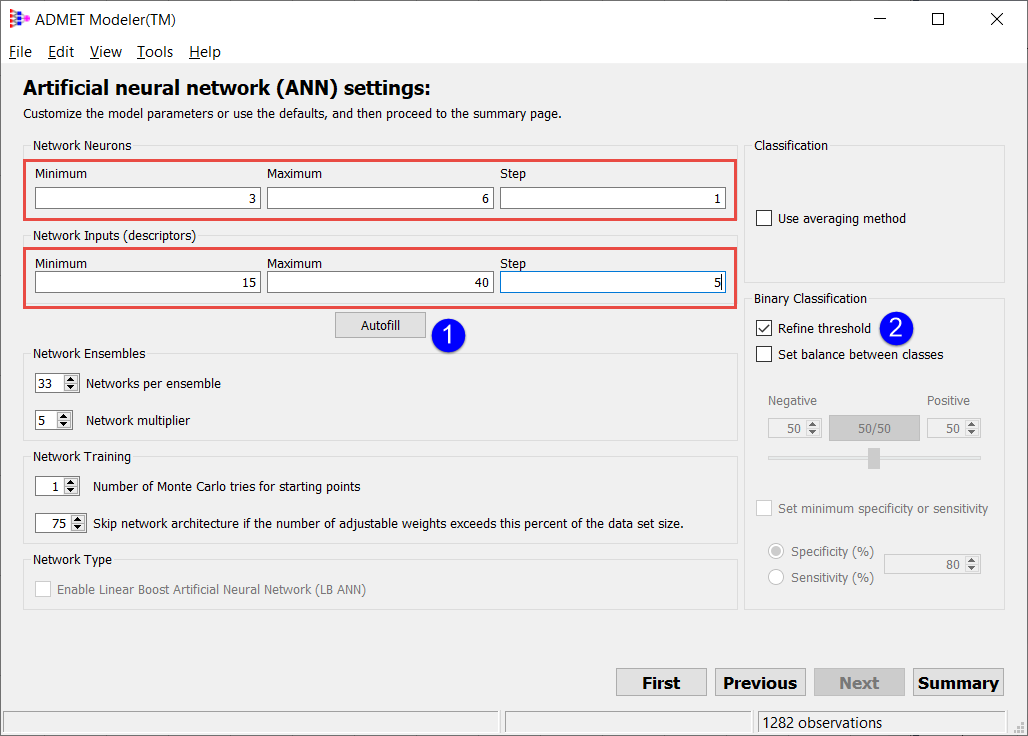This screenshot has height=736, width=1028.
Task: Proceed to the Summary page
Action: (958, 683)
